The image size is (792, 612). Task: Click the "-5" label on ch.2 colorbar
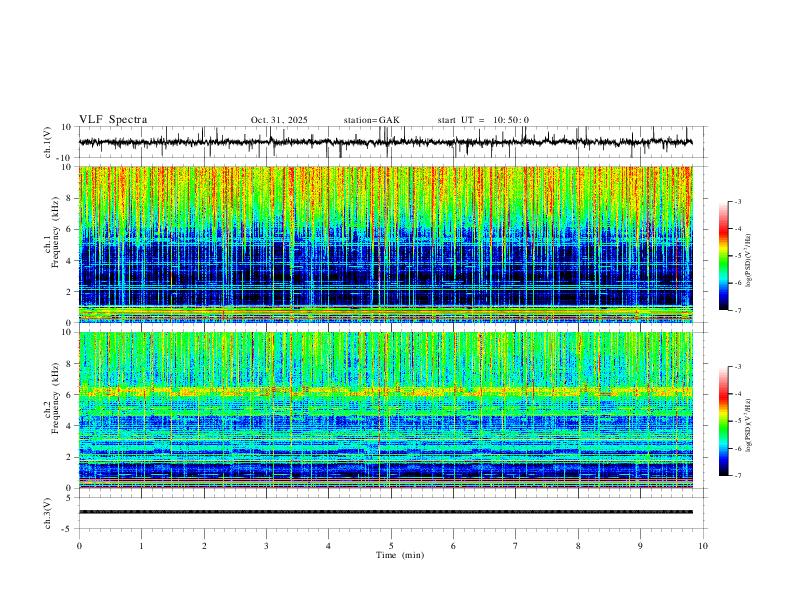[x=738, y=421]
